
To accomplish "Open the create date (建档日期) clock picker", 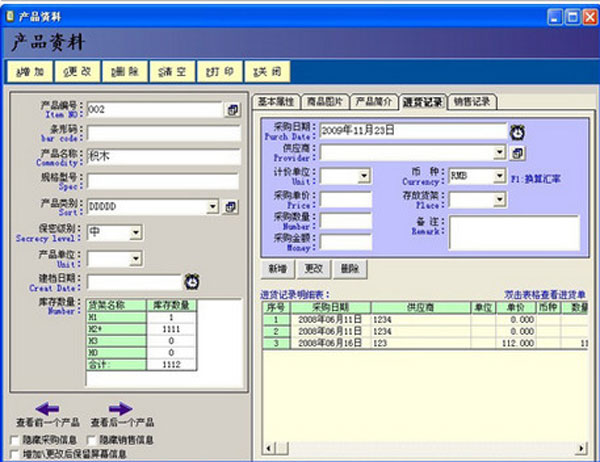I will coord(191,282).
